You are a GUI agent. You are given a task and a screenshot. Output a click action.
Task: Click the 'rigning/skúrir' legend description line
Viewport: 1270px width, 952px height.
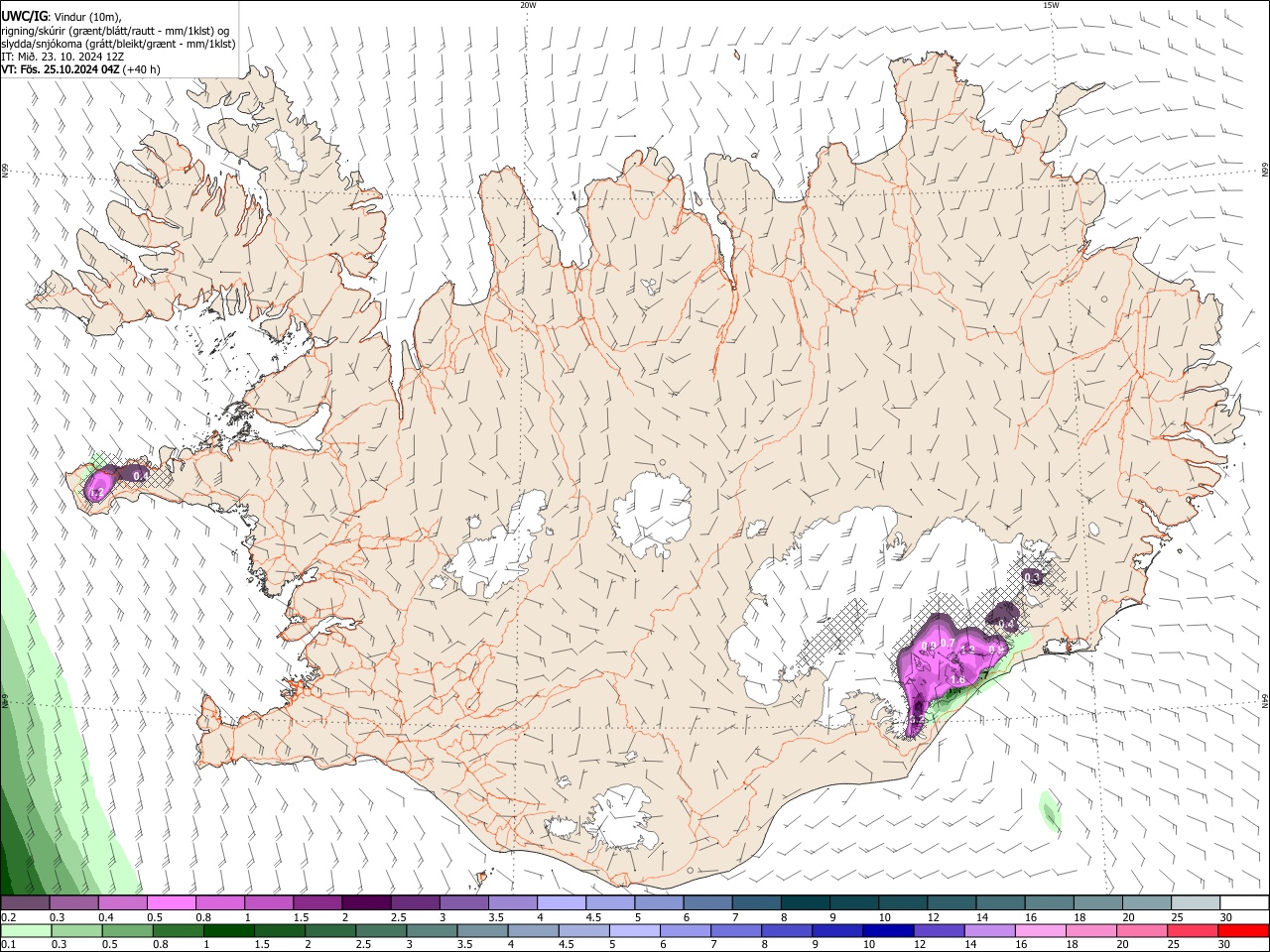tap(115, 30)
